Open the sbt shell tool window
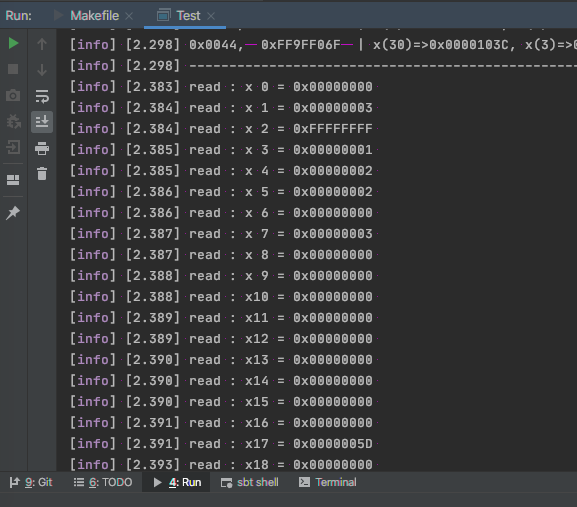This screenshot has width=577, height=507. coord(249,482)
